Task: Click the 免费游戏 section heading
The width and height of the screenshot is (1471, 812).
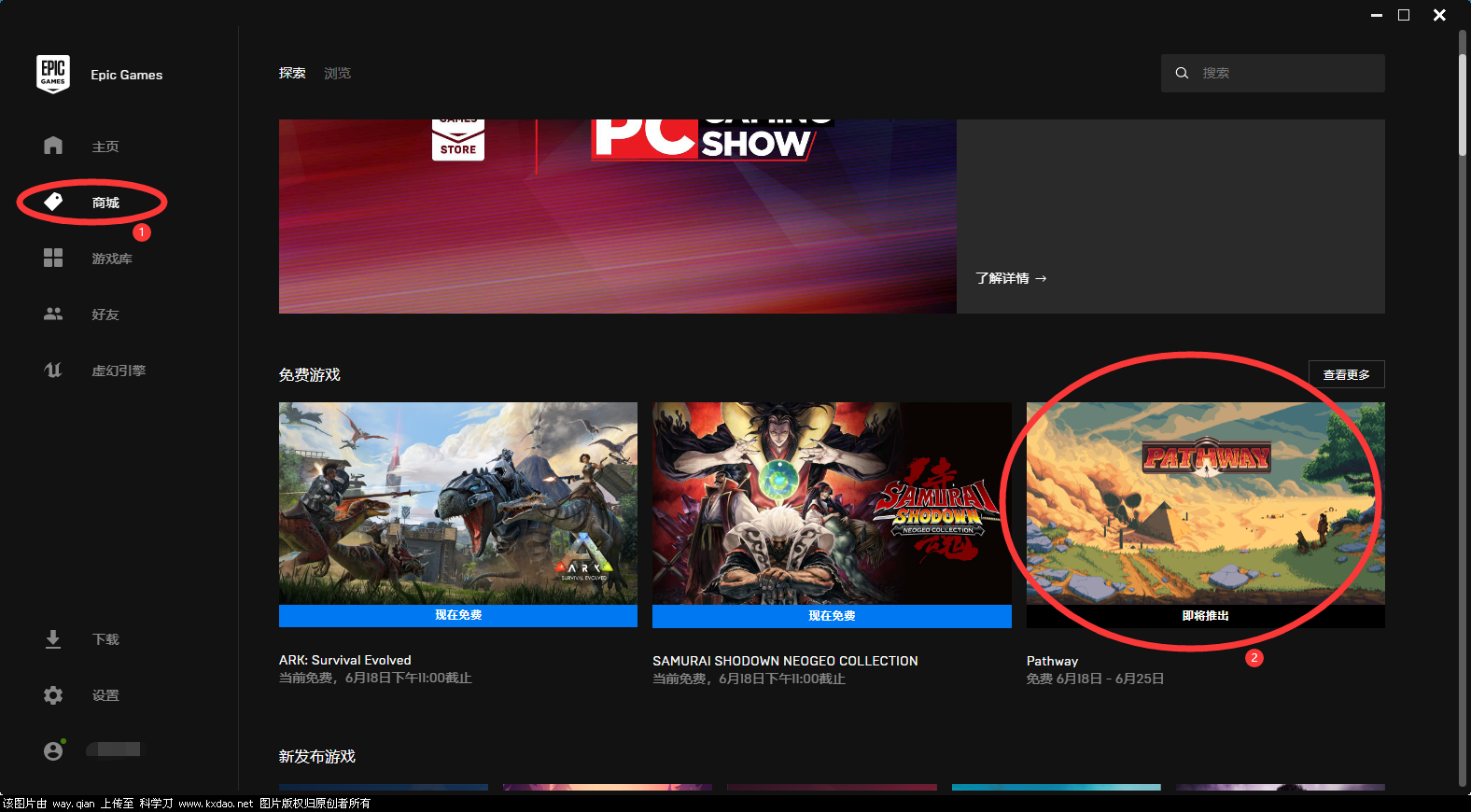Action: tap(309, 374)
